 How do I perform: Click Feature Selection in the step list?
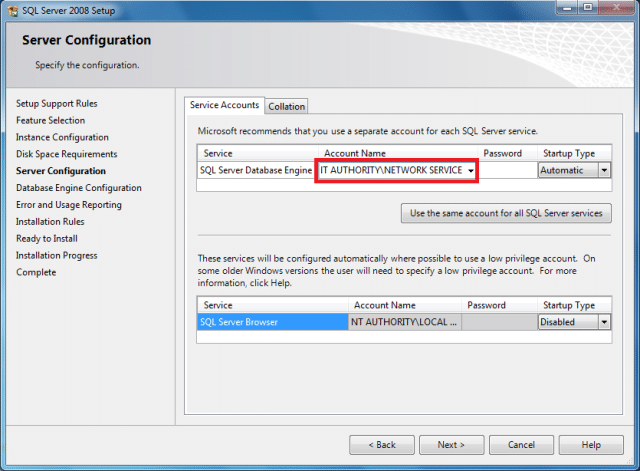[x=51, y=120]
